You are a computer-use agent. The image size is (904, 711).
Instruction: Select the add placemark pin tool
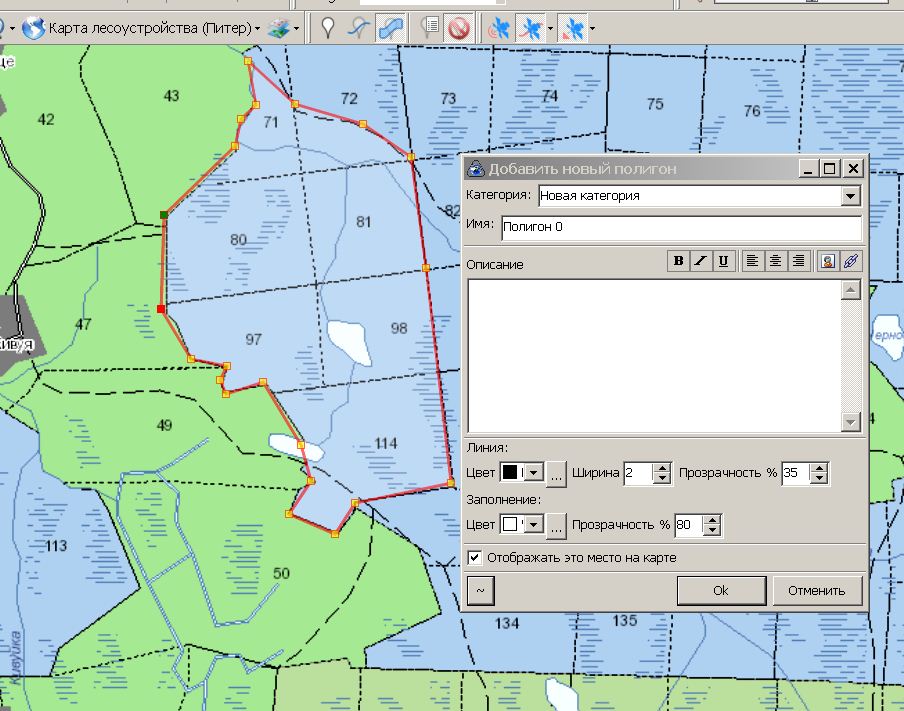[x=327, y=29]
